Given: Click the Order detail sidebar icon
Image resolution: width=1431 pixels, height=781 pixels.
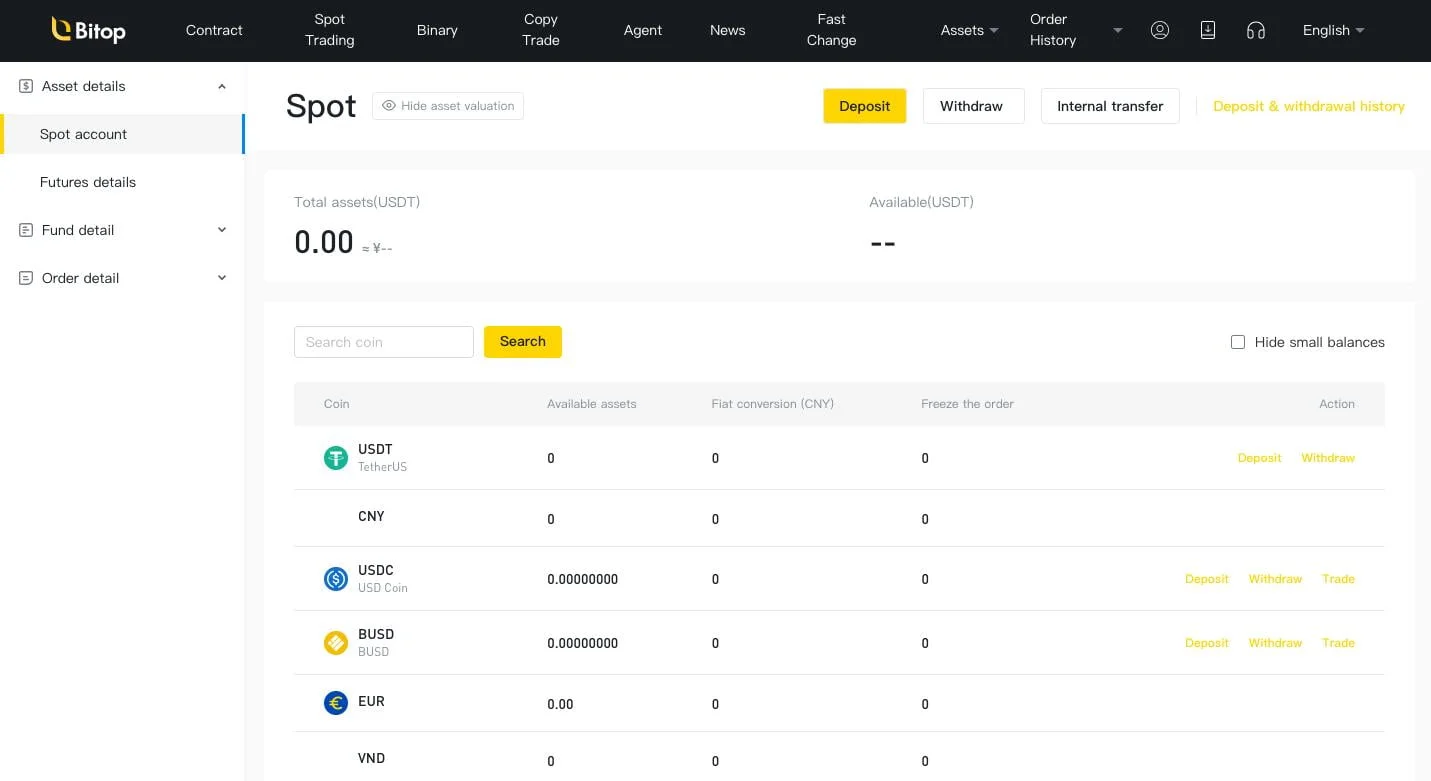Looking at the screenshot, I should tap(26, 278).
